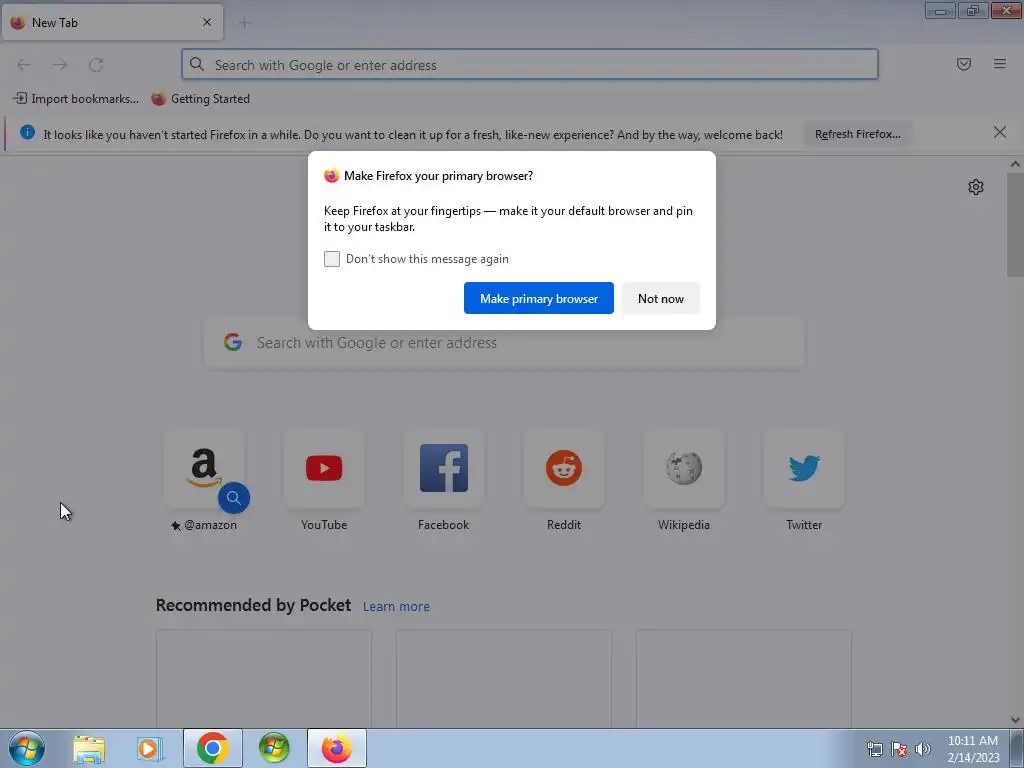Viewport: 1024px width, 768px height.
Task: Reload the page with the refresh icon
Action: pyautogui.click(x=96, y=65)
